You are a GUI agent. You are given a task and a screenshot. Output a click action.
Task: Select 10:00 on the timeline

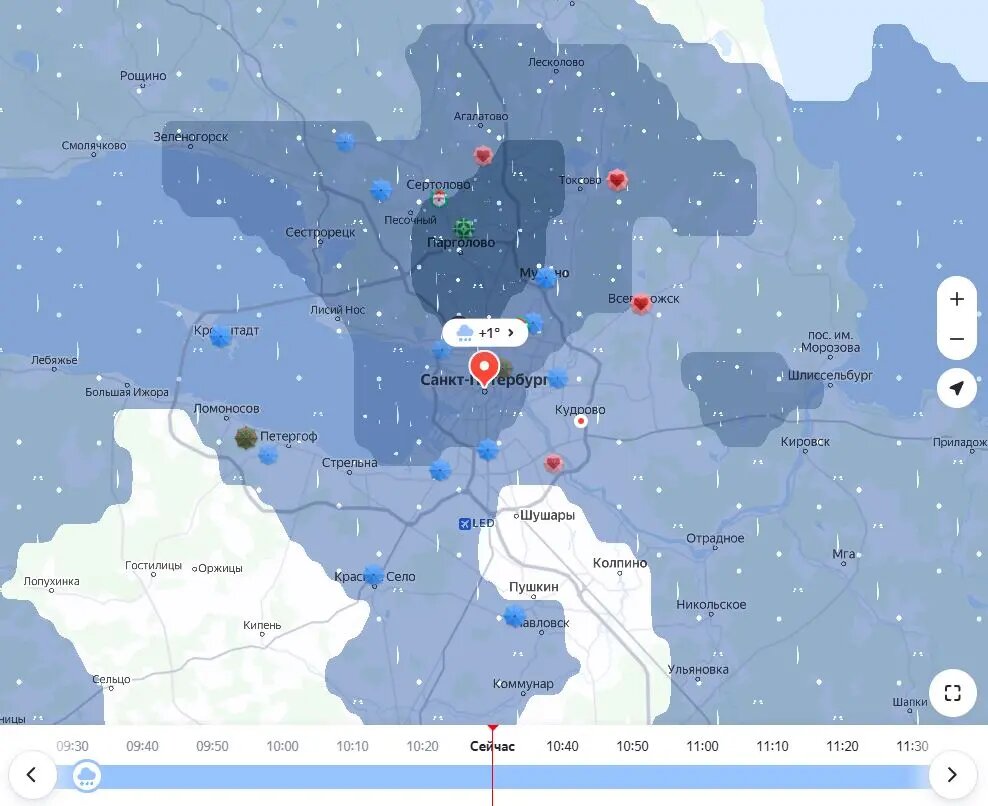[282, 746]
